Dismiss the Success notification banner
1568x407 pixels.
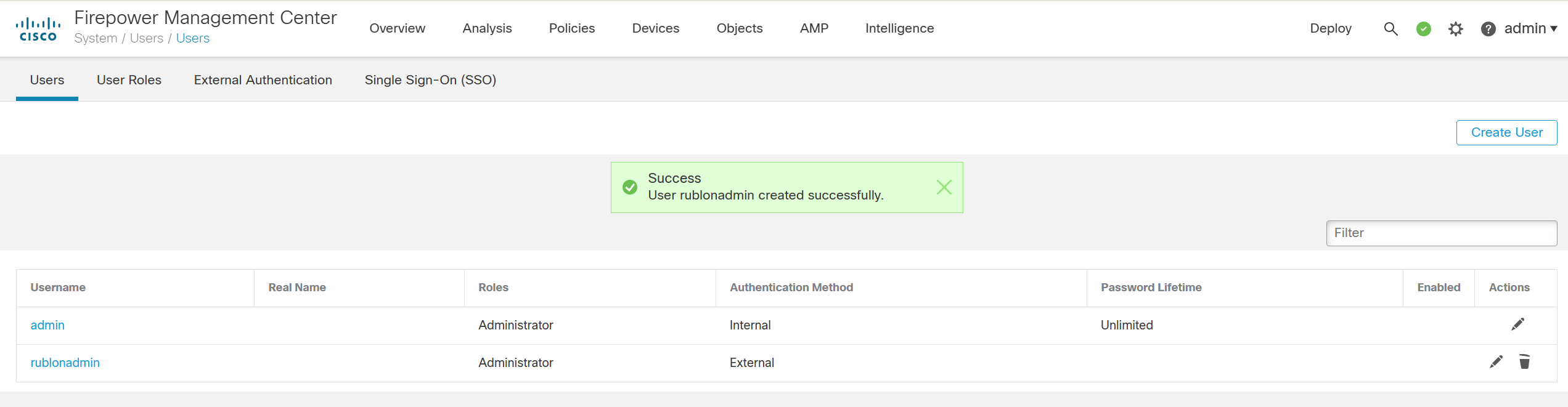pos(944,187)
